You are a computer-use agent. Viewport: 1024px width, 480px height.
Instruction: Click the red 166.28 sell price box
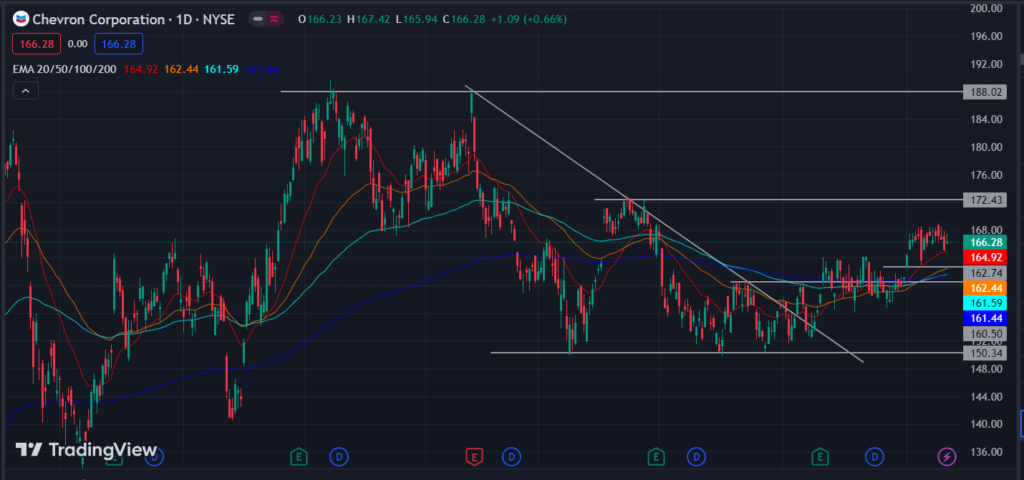(x=36, y=44)
